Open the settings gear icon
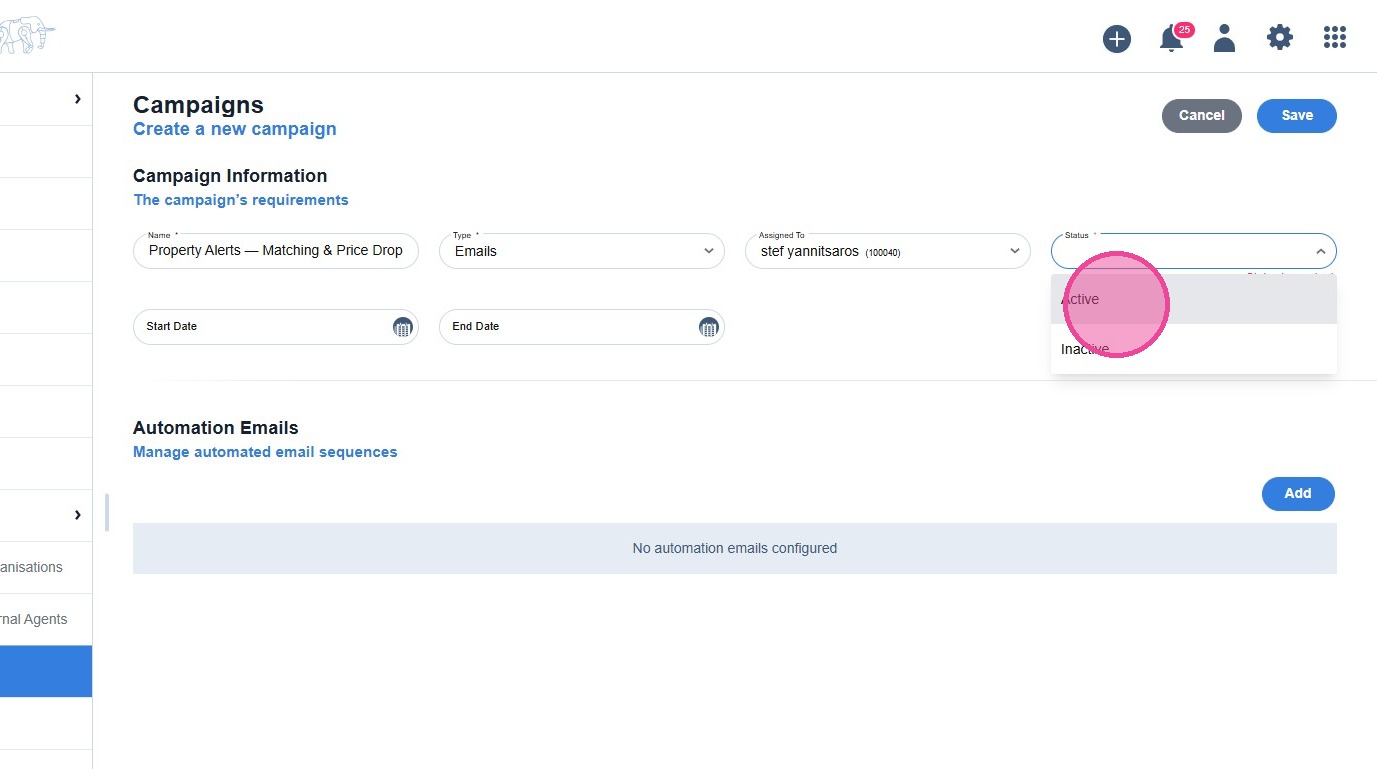The image size is (1377, 769). (x=1280, y=38)
